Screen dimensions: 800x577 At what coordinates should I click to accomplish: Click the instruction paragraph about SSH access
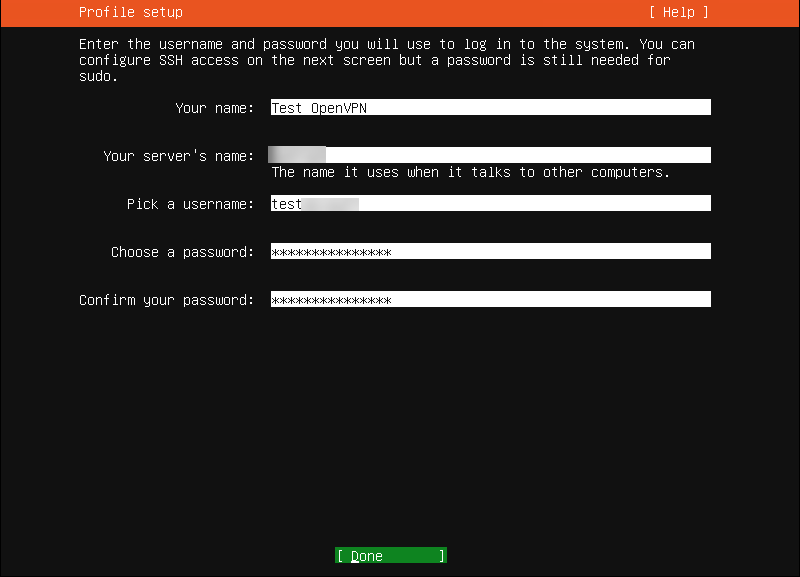click(387, 60)
